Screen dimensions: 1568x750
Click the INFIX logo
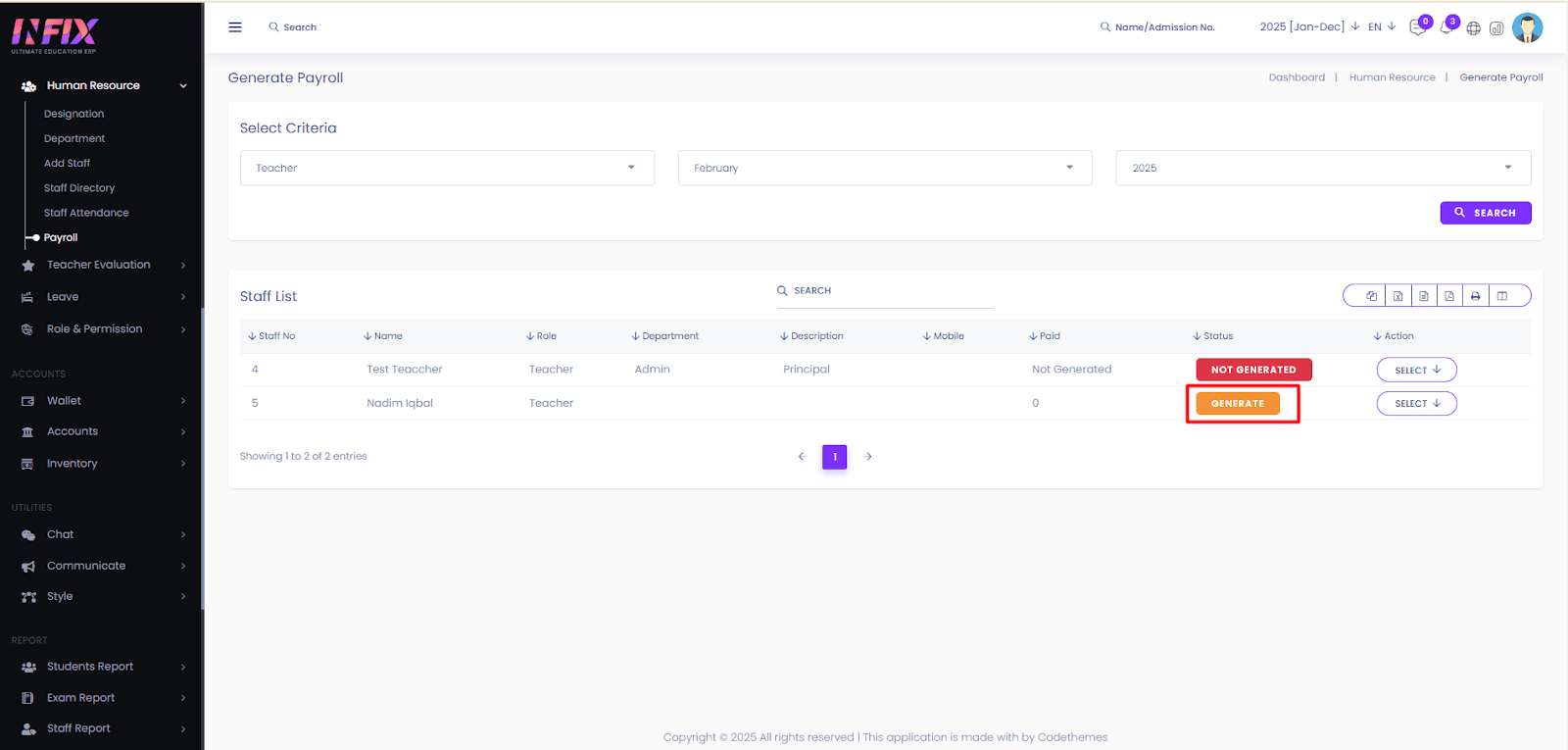tap(55, 35)
